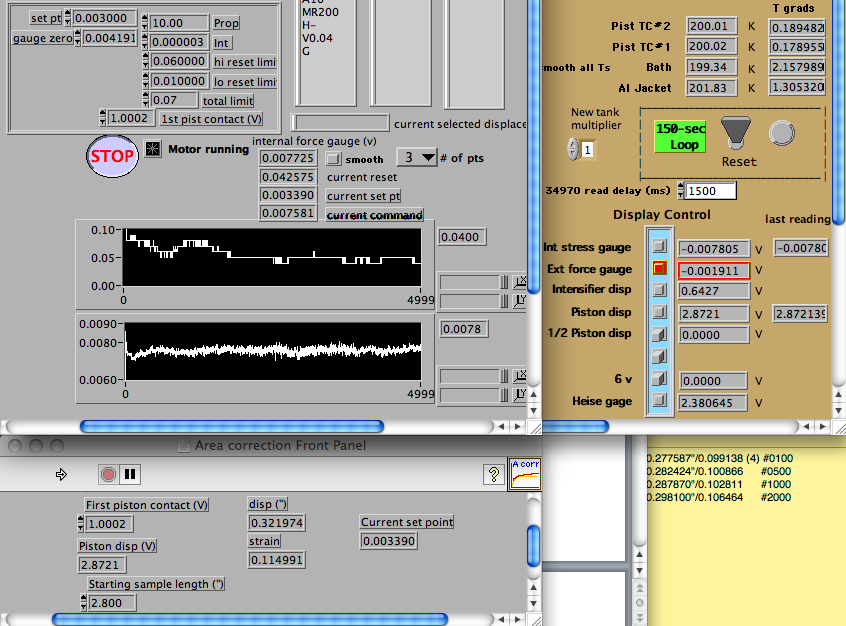
Task: Click the upper chart X-axis autoscale lock icon
Action: point(520,281)
